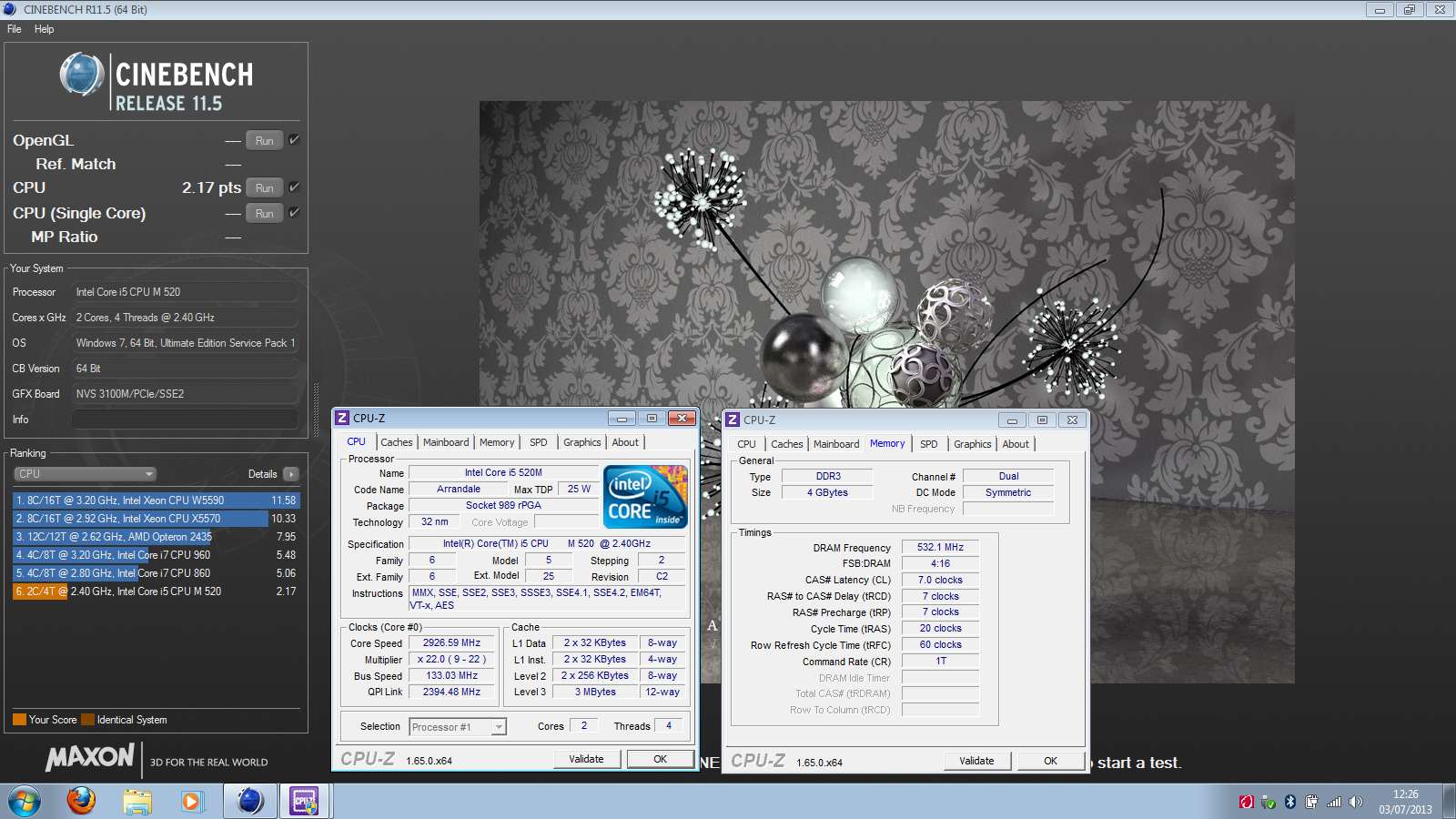Select ranking row Intel Xeon CPU W5590

(x=155, y=500)
